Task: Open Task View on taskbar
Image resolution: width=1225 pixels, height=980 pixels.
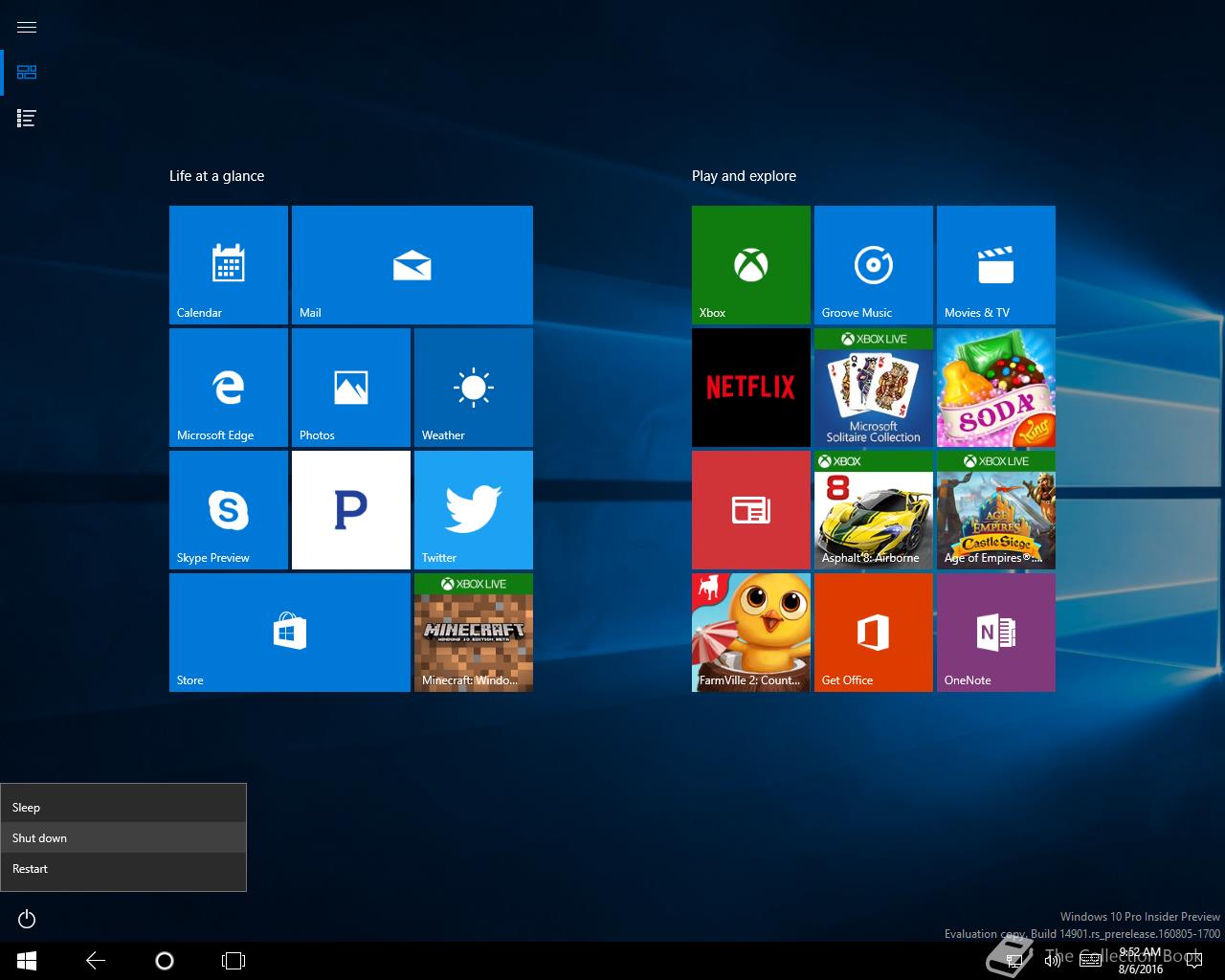Action: pos(234,961)
